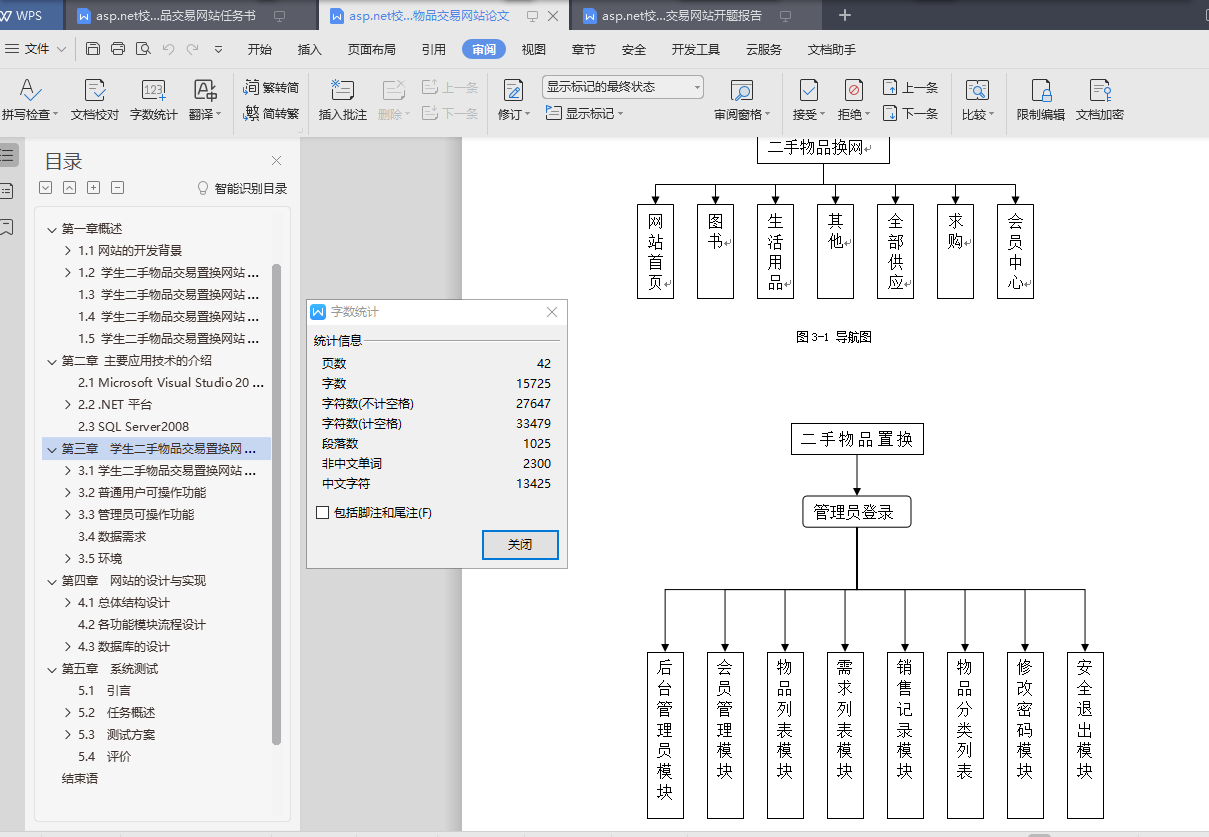This screenshot has height=837, width=1209.
Task: Expand 4.3 数据库的设计 node
Action: pyautogui.click(x=68, y=647)
